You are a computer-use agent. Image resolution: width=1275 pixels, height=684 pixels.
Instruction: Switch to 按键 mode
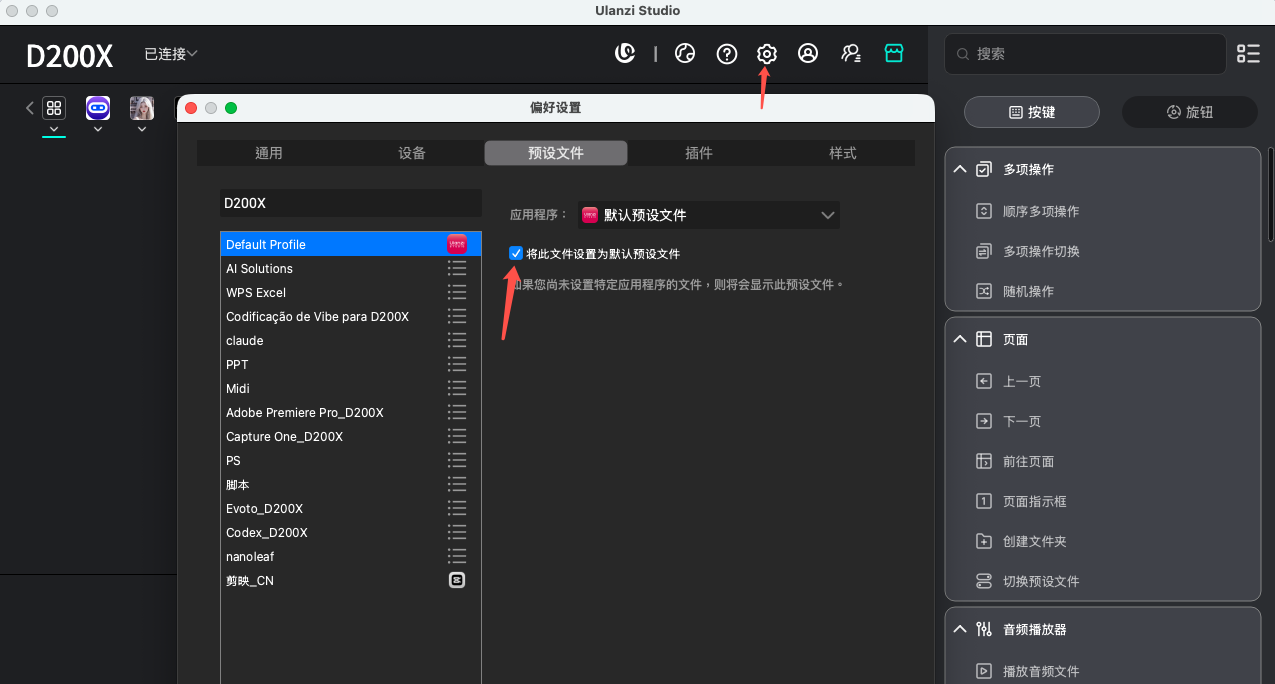coord(1032,112)
